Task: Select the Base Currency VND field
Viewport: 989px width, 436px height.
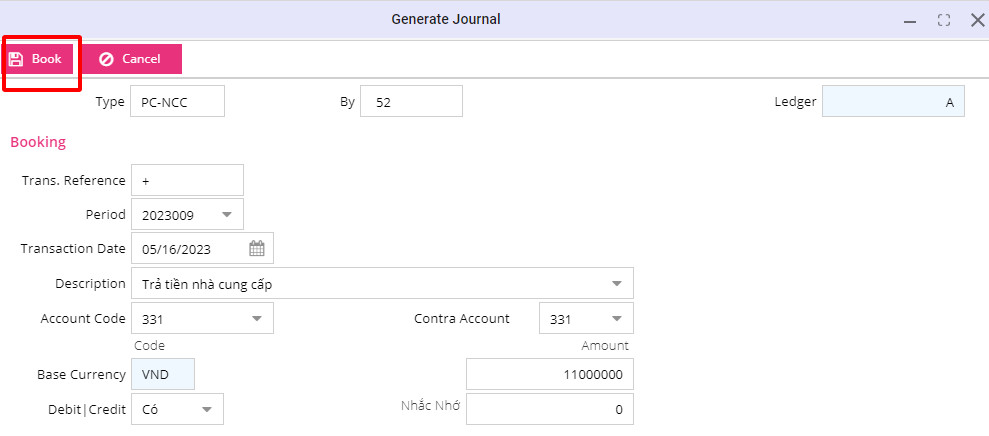Action: pyautogui.click(x=162, y=375)
